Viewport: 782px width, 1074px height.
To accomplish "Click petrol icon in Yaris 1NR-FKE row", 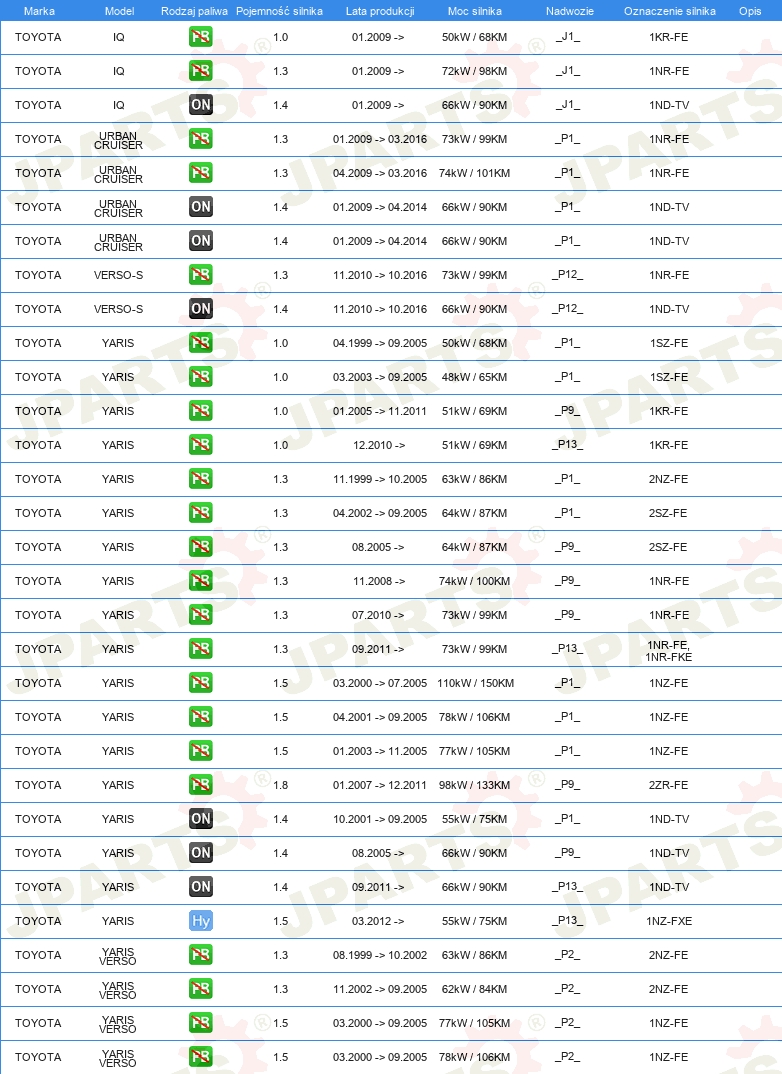I will coord(201,649).
